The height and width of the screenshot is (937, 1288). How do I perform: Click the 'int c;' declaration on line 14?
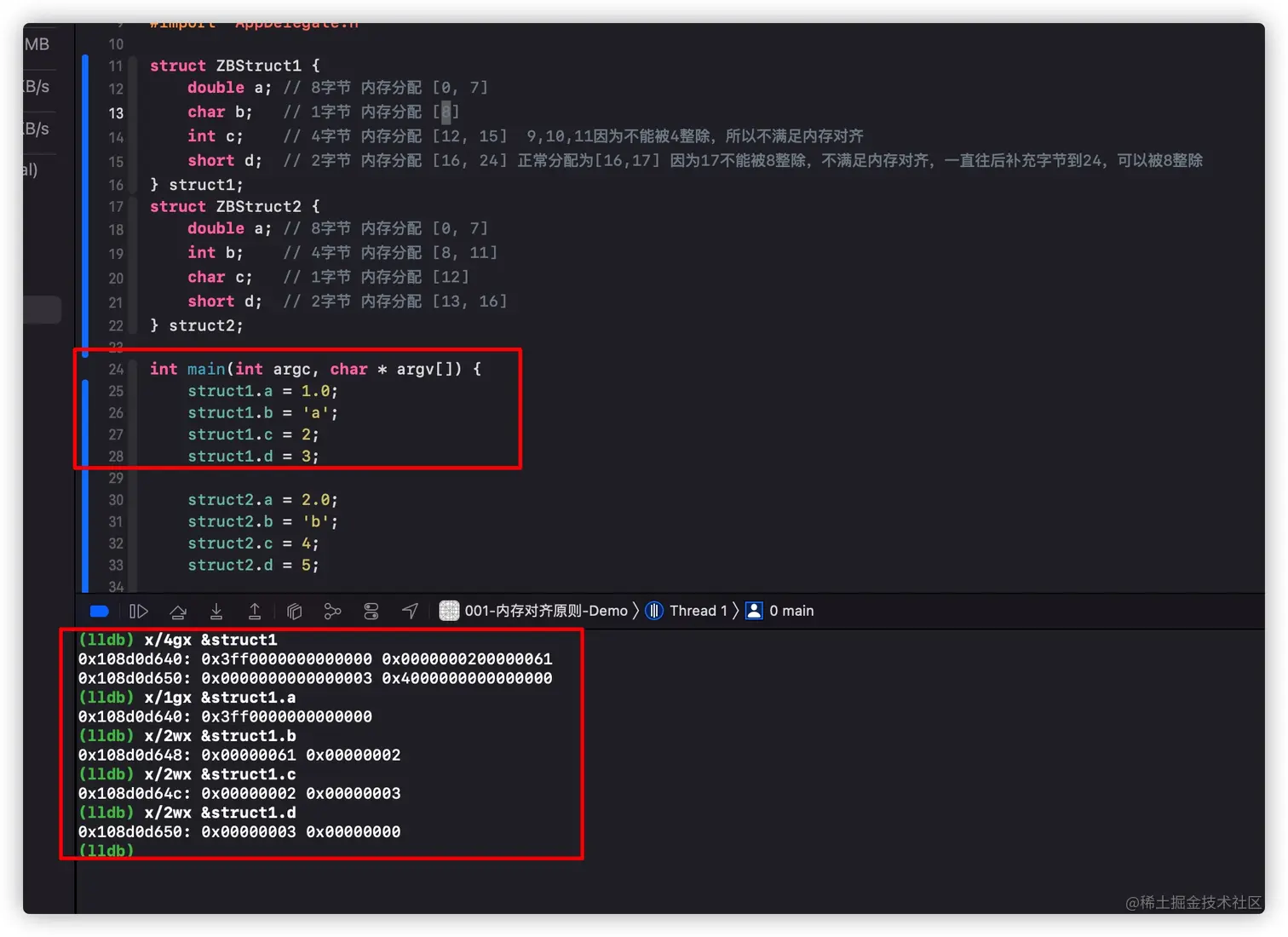[x=216, y=135]
